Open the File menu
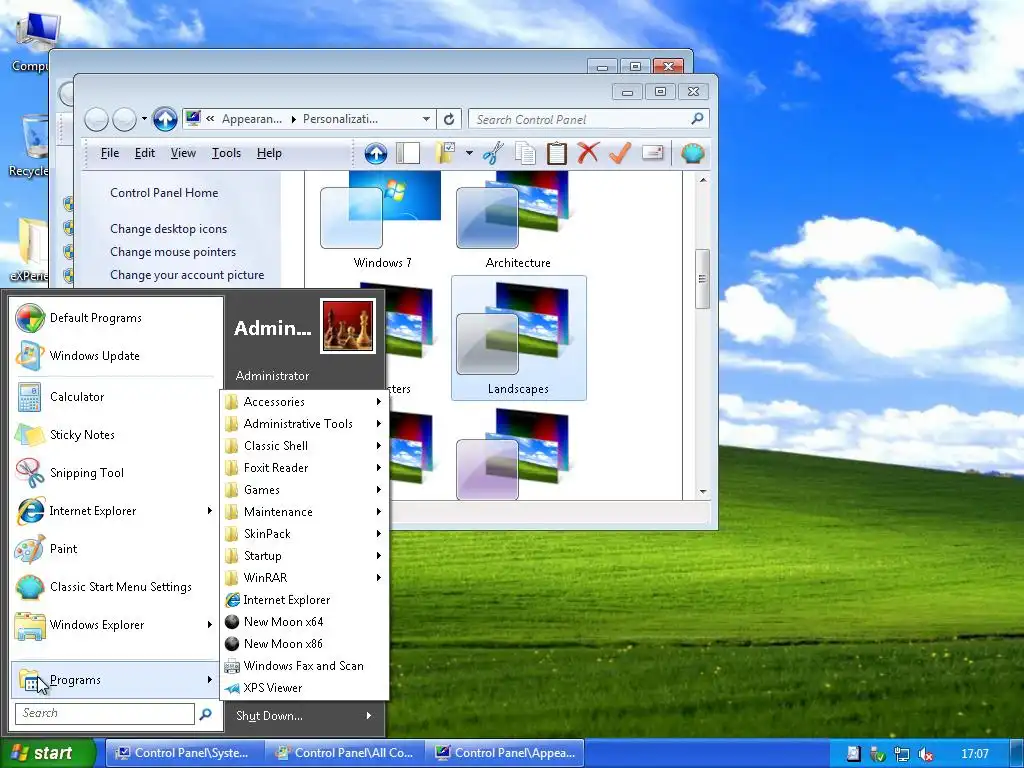Viewport: 1024px width, 768px height. coord(110,153)
